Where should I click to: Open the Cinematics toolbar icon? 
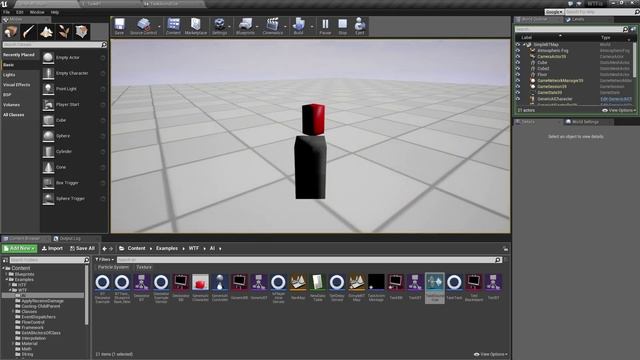coord(273,26)
